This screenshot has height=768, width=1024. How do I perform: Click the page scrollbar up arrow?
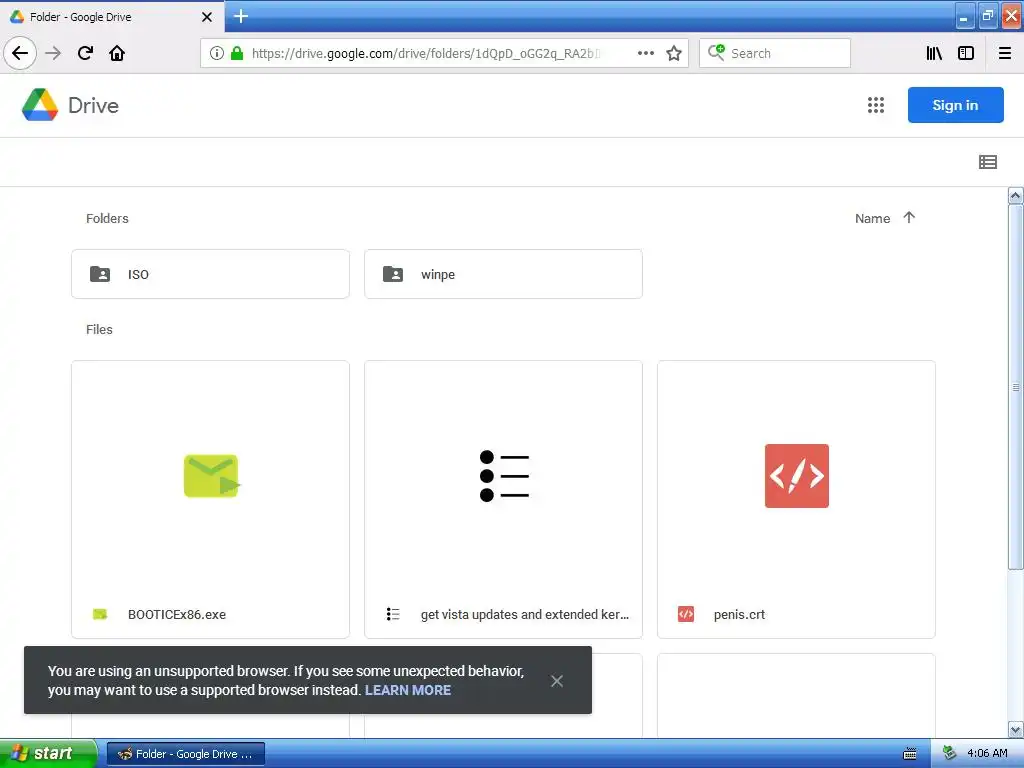1016,195
